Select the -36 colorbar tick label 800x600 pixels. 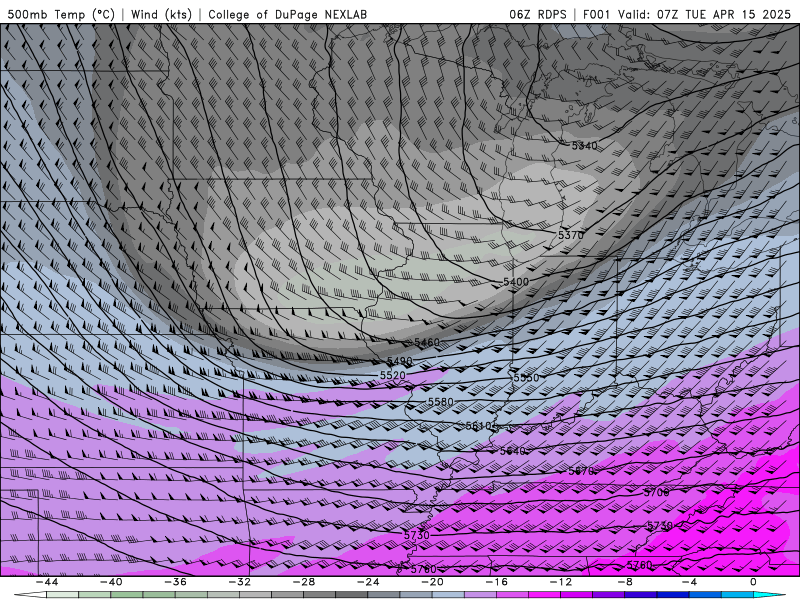click(176, 582)
